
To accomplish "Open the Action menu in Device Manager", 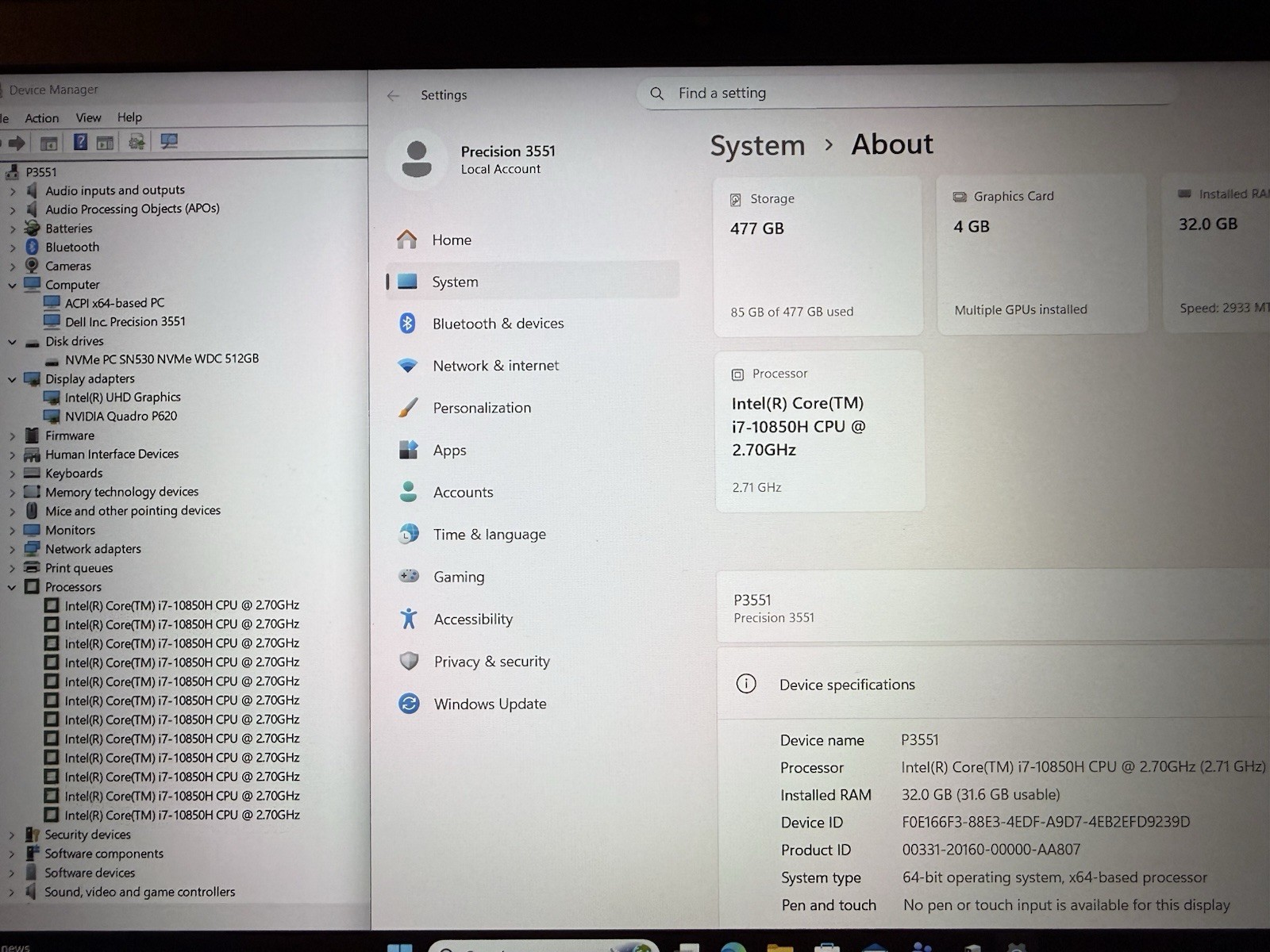I will pyautogui.click(x=42, y=118).
